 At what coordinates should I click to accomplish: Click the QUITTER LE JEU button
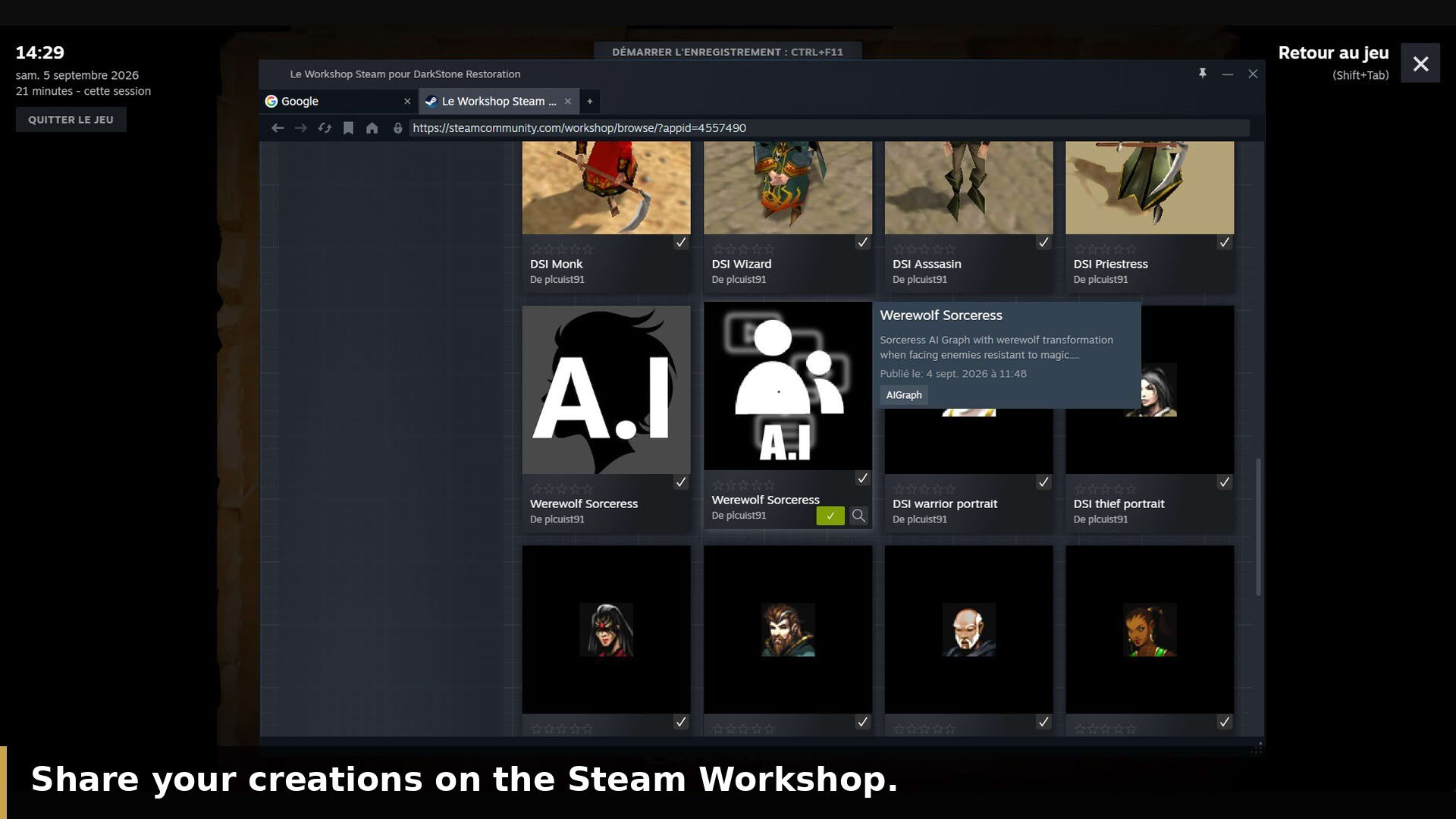71,120
